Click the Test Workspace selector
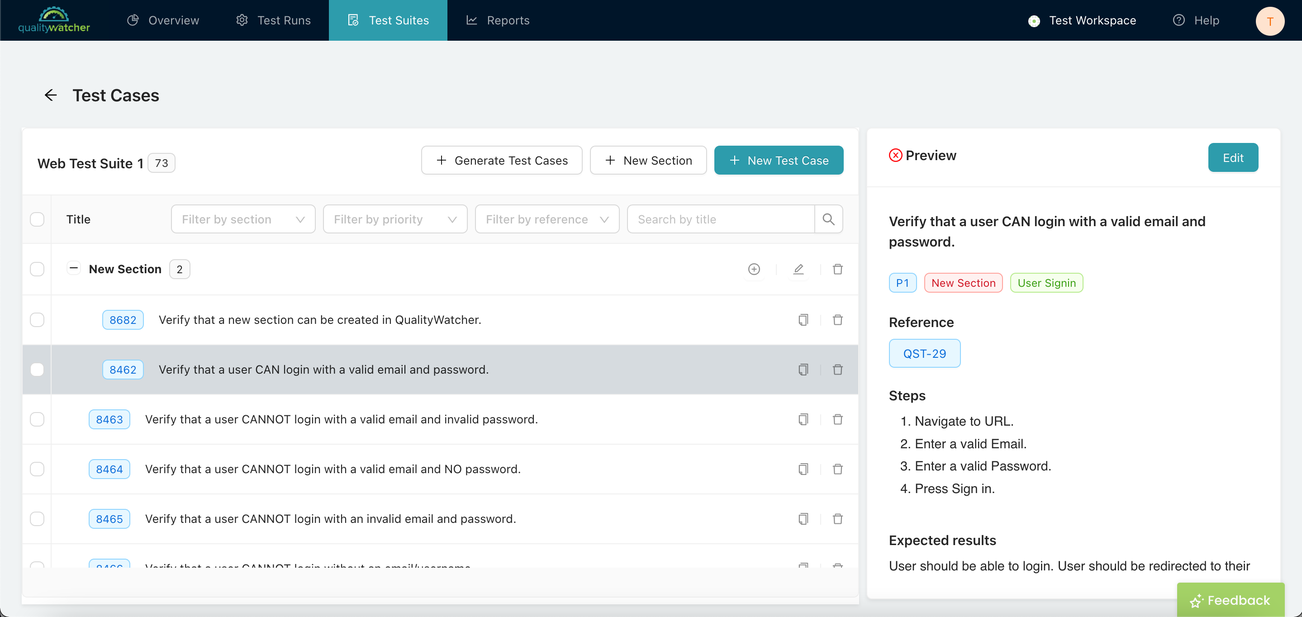1302x617 pixels. (x=1082, y=20)
